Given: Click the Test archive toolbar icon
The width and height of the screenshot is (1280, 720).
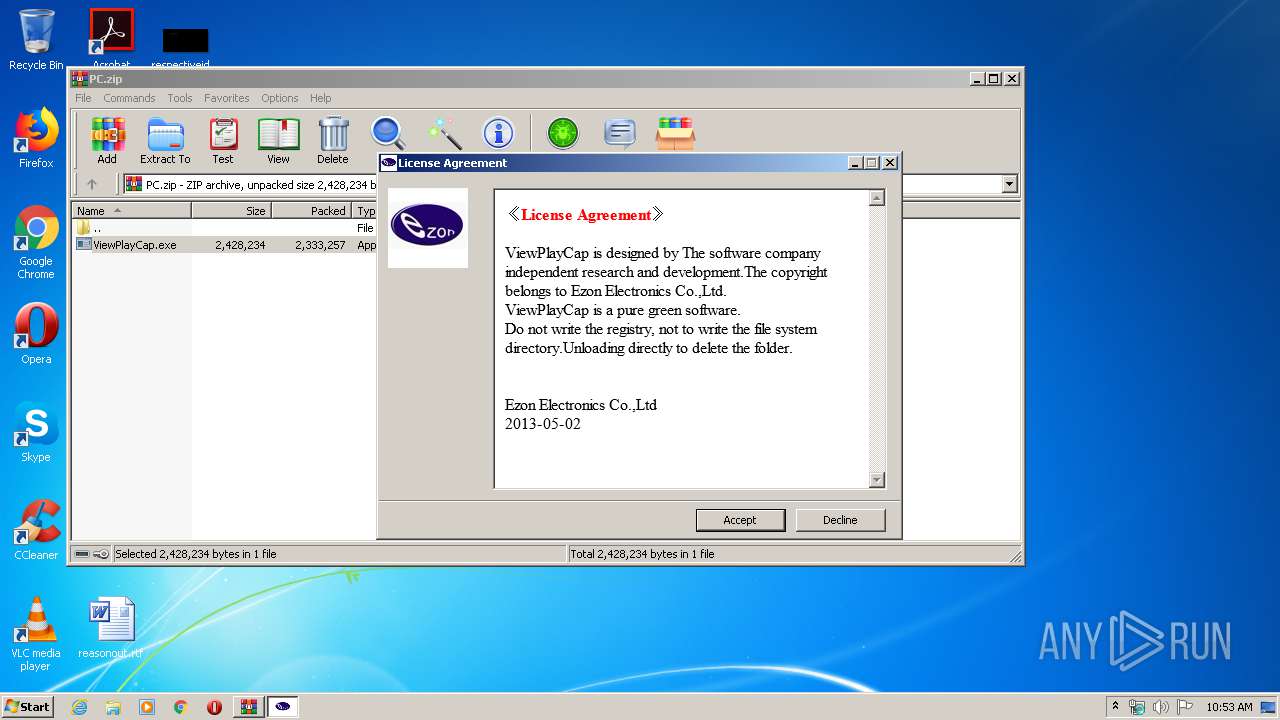Looking at the screenshot, I should 223,140.
